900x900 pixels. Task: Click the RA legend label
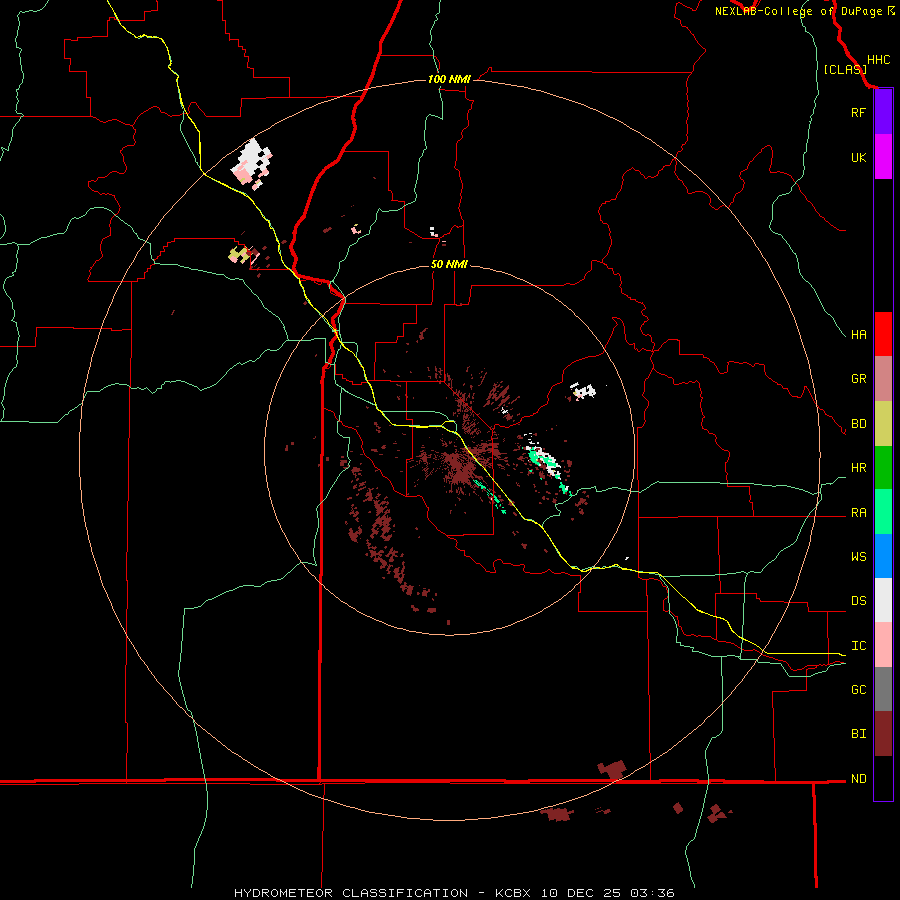pyautogui.click(x=858, y=513)
